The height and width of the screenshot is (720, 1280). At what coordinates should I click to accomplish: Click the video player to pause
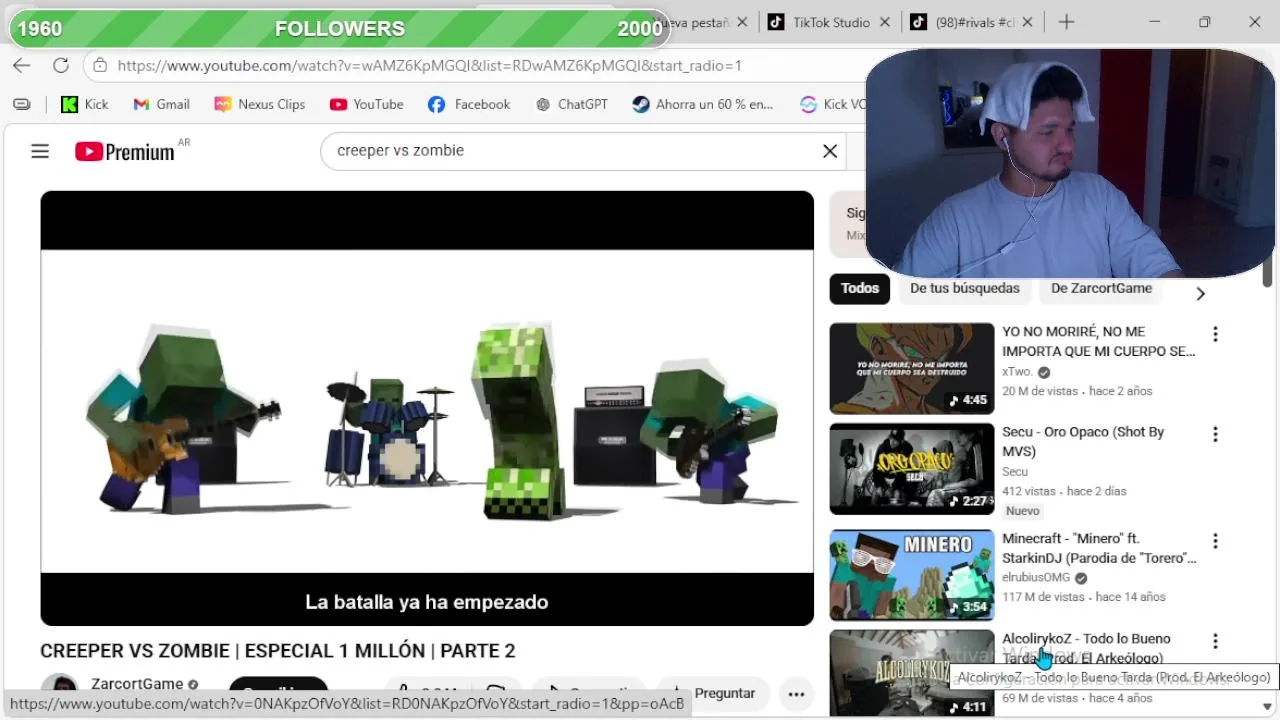pyautogui.click(x=427, y=408)
